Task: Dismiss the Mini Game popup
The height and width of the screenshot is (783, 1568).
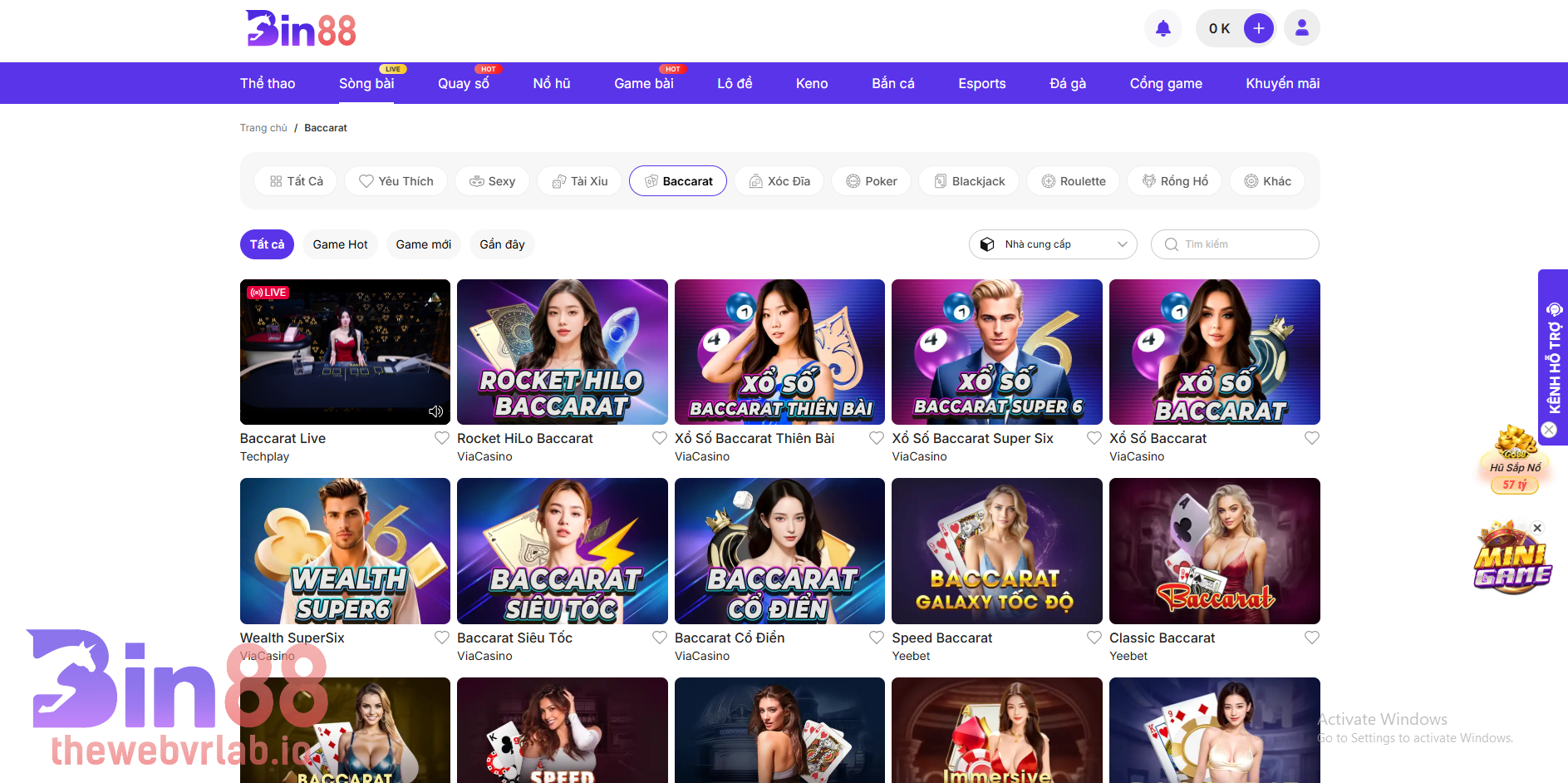Action: click(x=1537, y=528)
